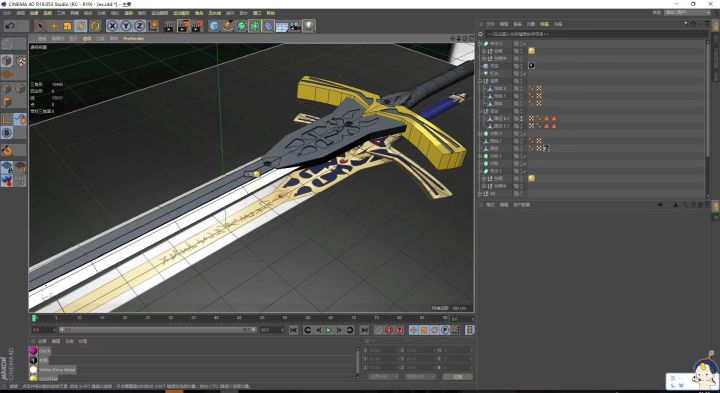This screenshot has height=393, width=720.
Task: Click the yellow tag on the second Object Manager row
Action: point(531,51)
